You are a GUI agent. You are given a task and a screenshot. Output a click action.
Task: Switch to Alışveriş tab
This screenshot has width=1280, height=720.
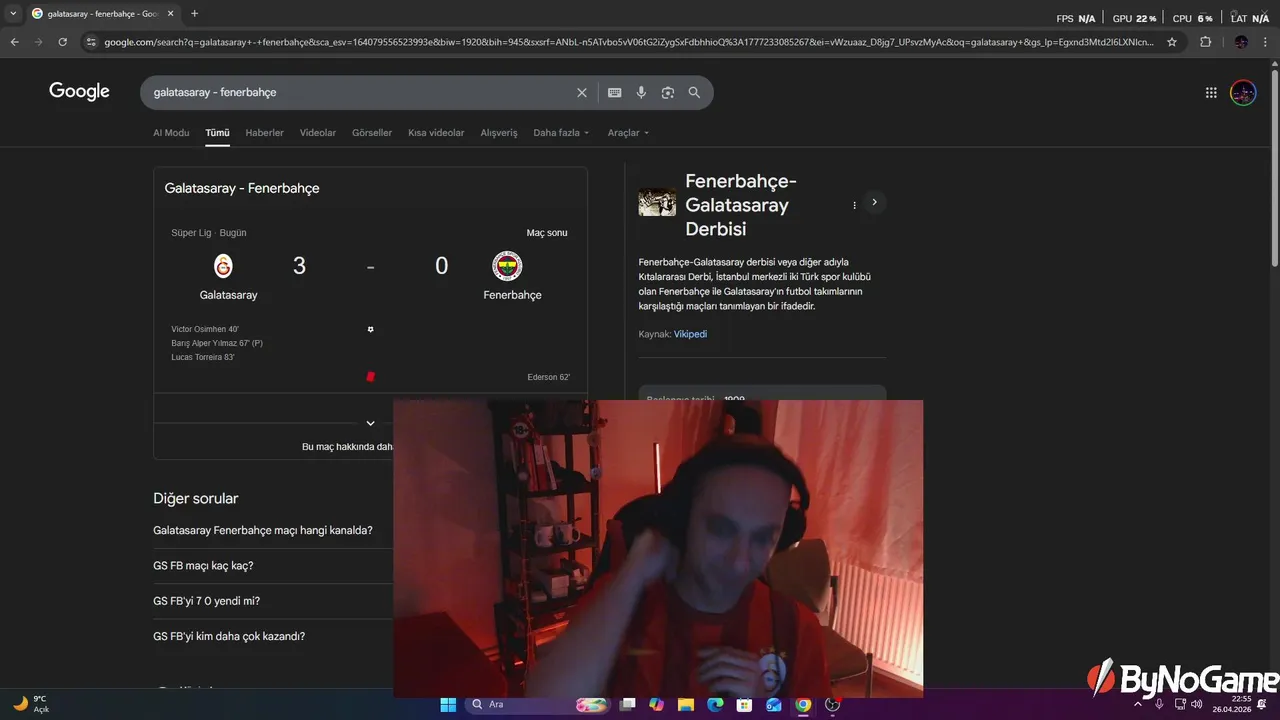[499, 133]
